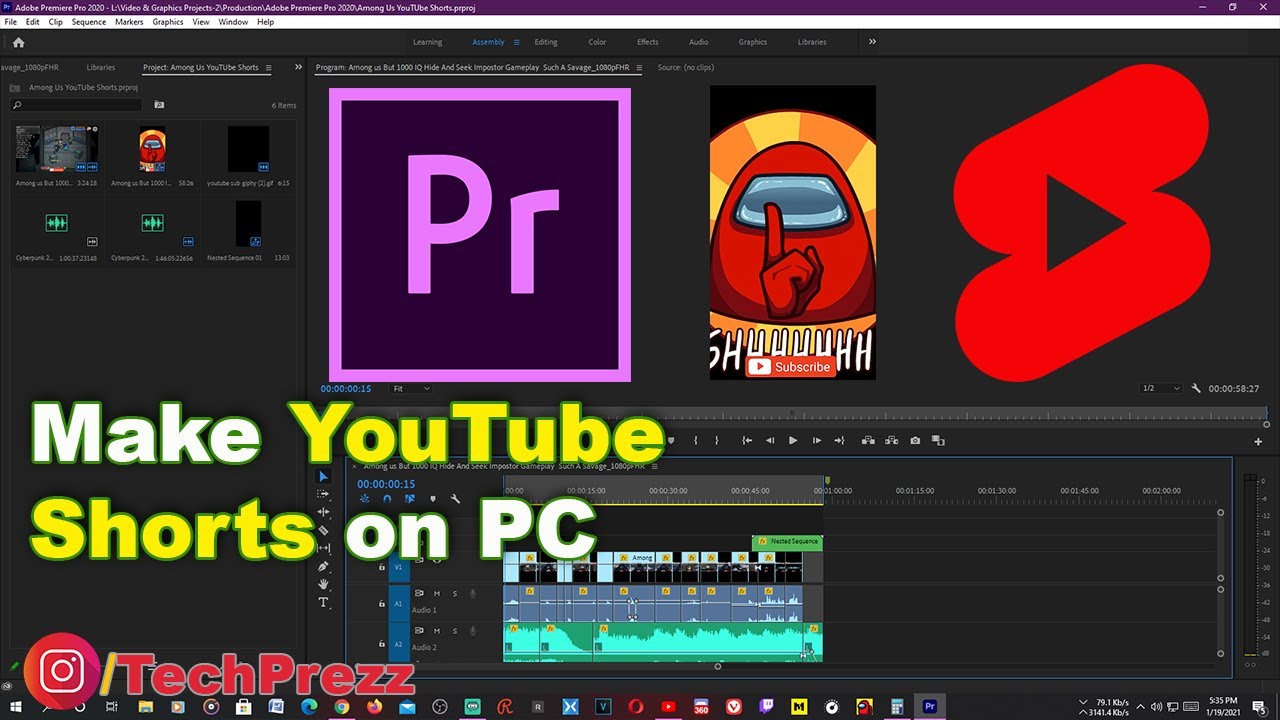This screenshot has height=720, width=1280.
Task: Switch to the Editing workspace
Action: pos(546,42)
